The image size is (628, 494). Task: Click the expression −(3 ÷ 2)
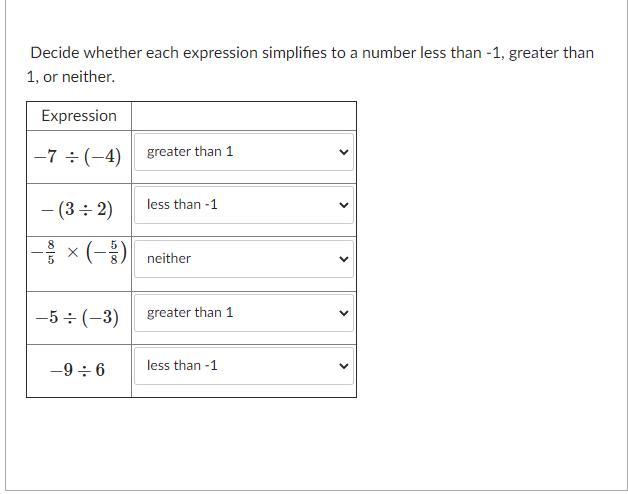tap(77, 210)
